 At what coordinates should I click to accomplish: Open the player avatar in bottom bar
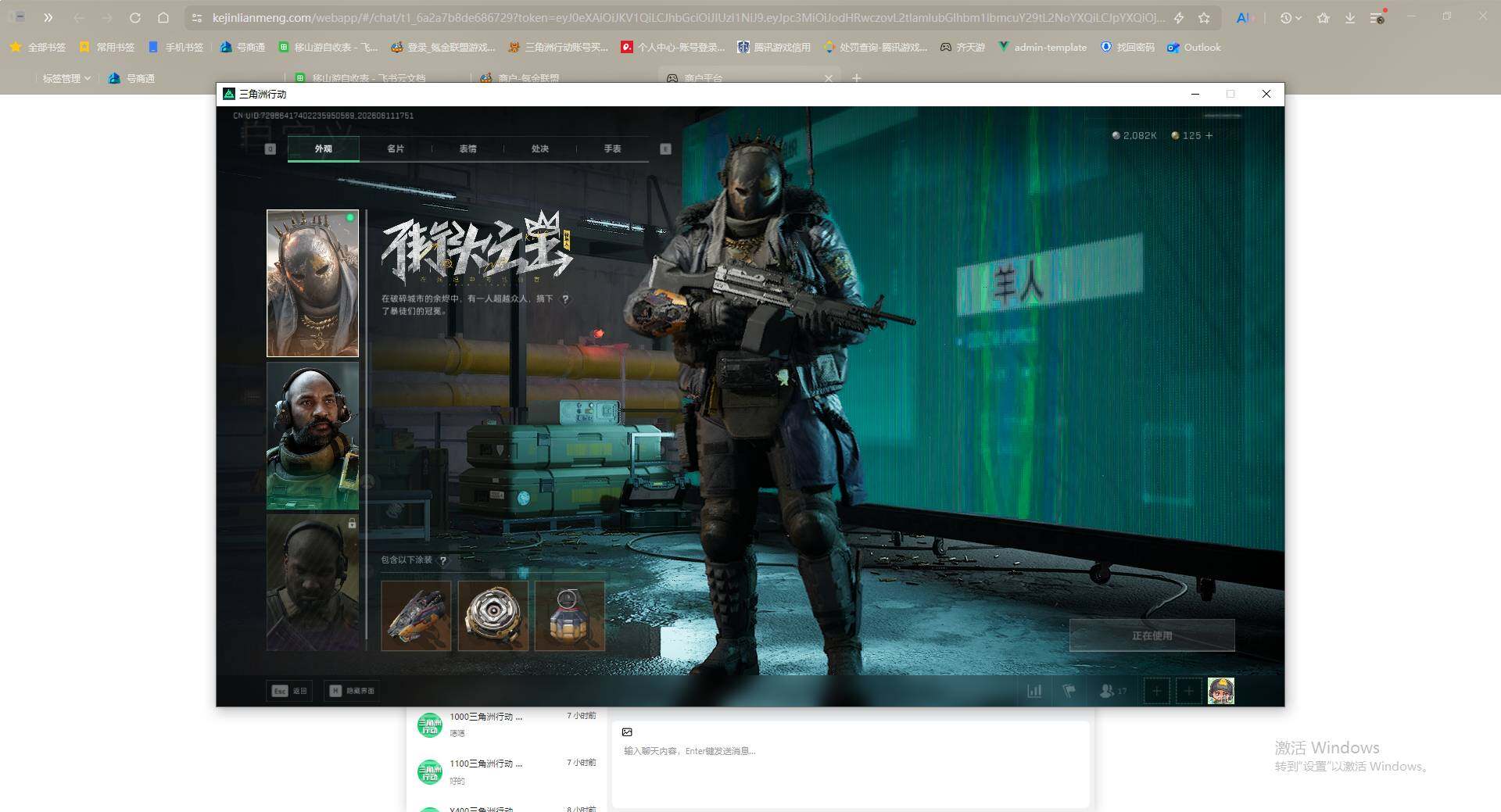pos(1221,691)
